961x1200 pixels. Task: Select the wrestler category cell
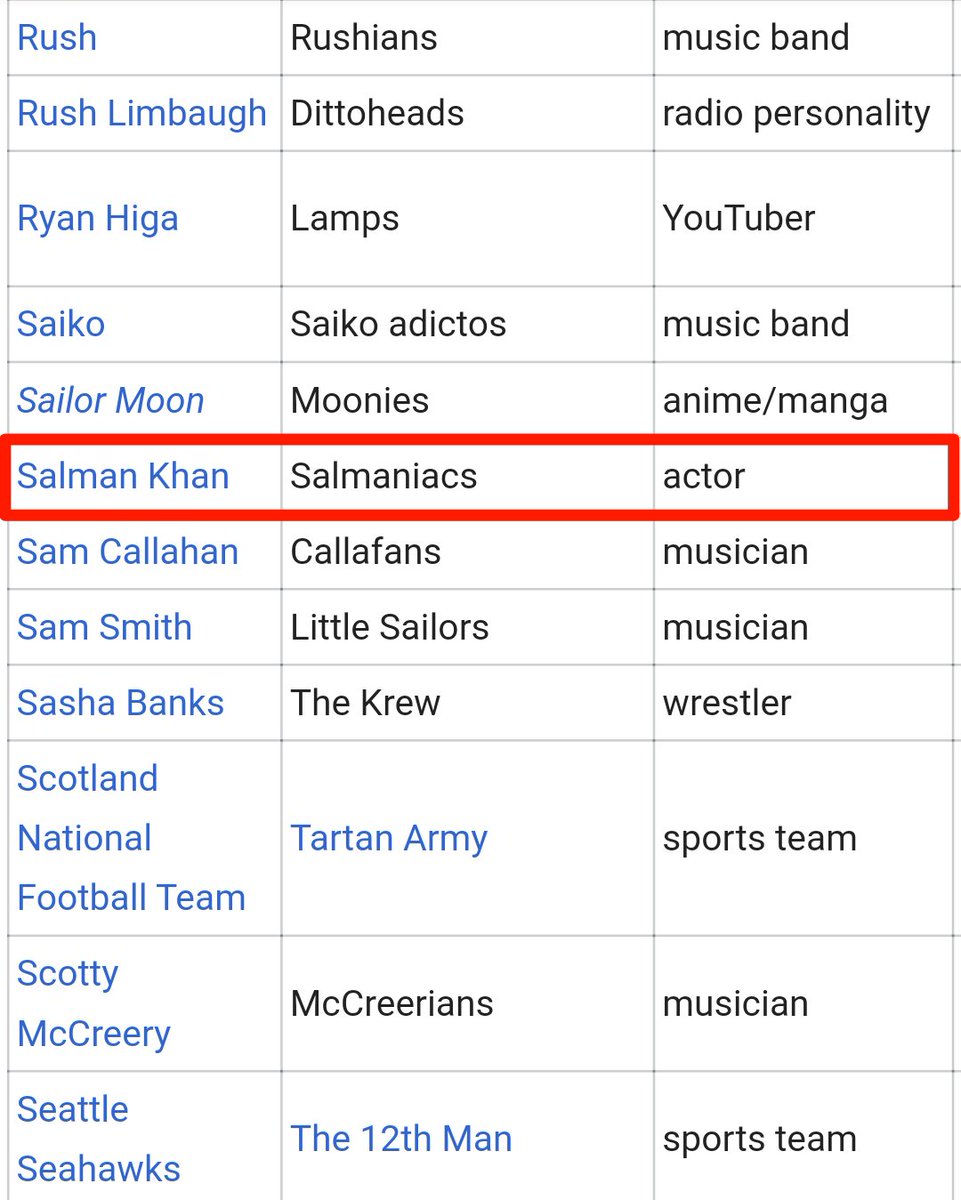pyautogui.click(x=803, y=703)
